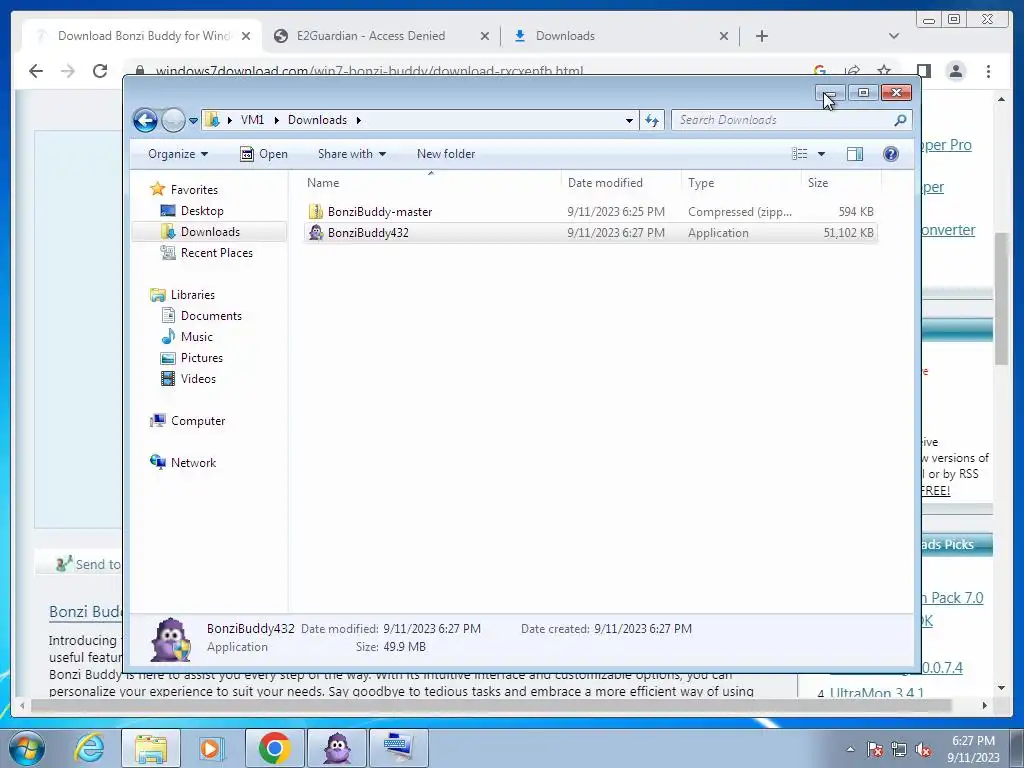This screenshot has height=768, width=1024.
Task: Open the view options dropdown arrow
Action: point(822,154)
